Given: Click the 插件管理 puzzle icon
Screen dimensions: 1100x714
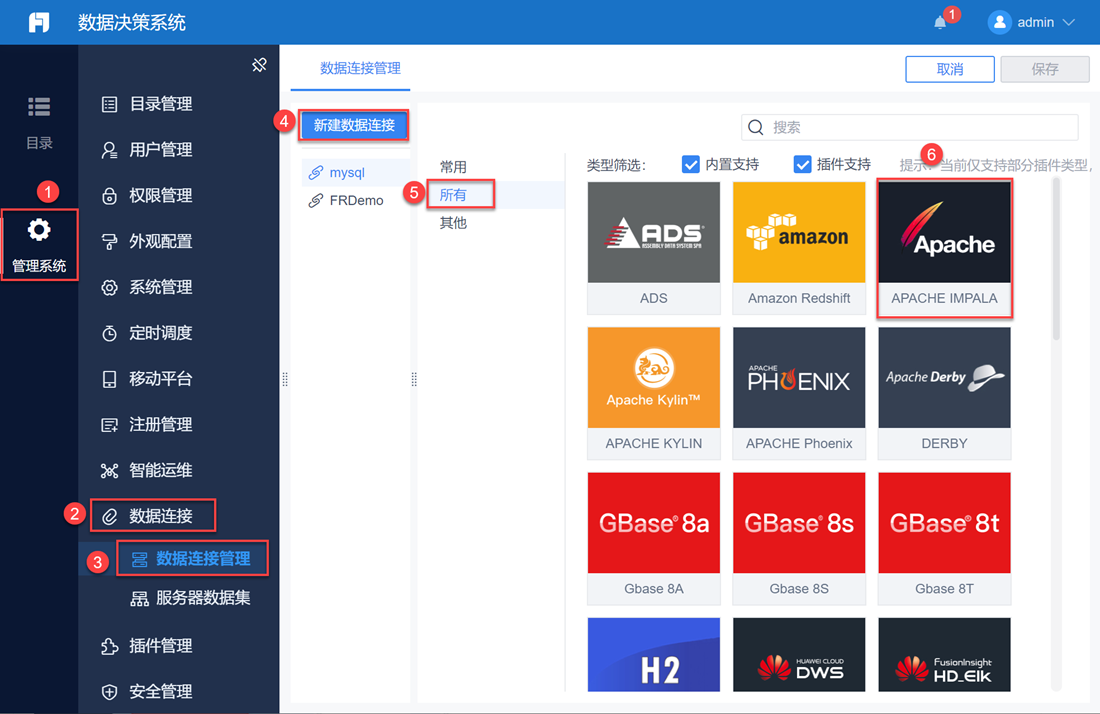Looking at the screenshot, I should (109, 646).
